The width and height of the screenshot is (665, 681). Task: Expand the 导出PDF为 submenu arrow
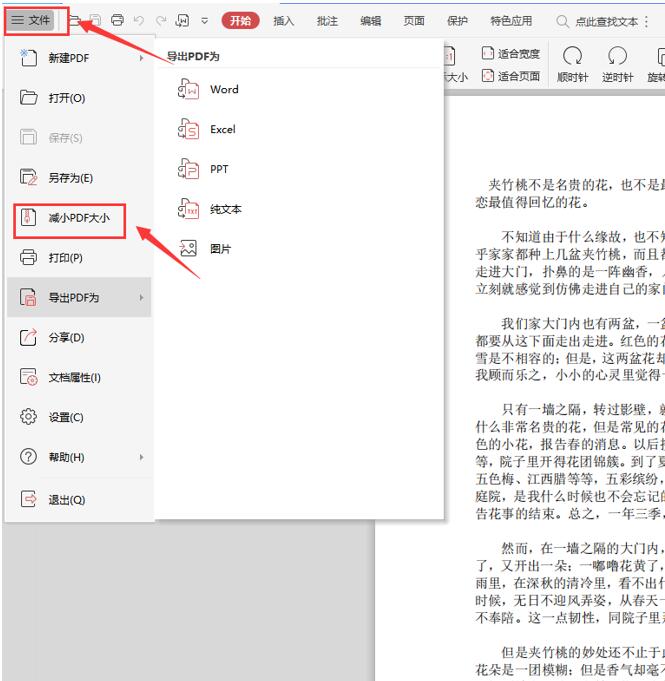coord(141,298)
